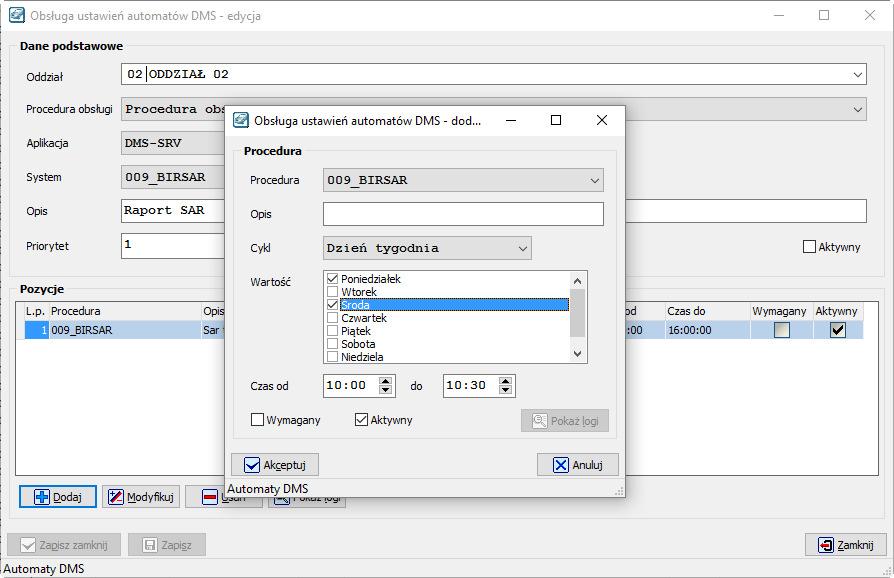This screenshot has height=578, width=894.
Task: Check the Niedziela checkbox
Action: [x=332, y=357]
